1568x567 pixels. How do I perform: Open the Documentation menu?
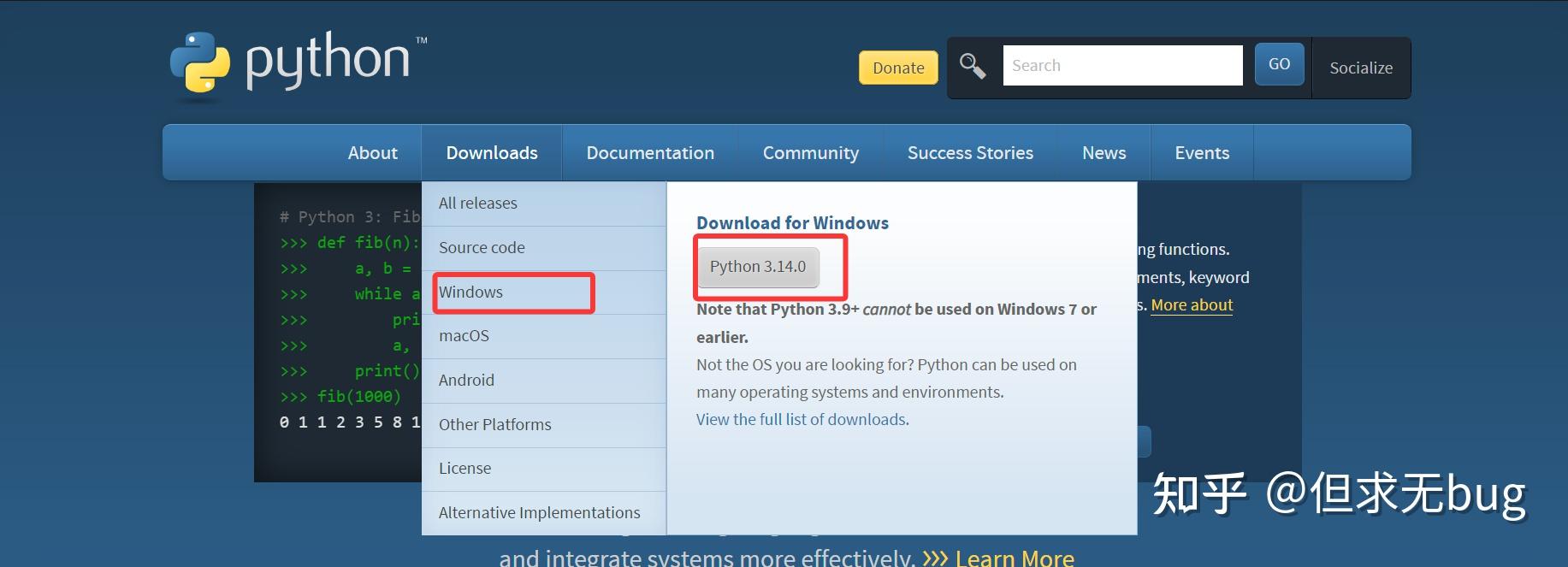pos(650,152)
